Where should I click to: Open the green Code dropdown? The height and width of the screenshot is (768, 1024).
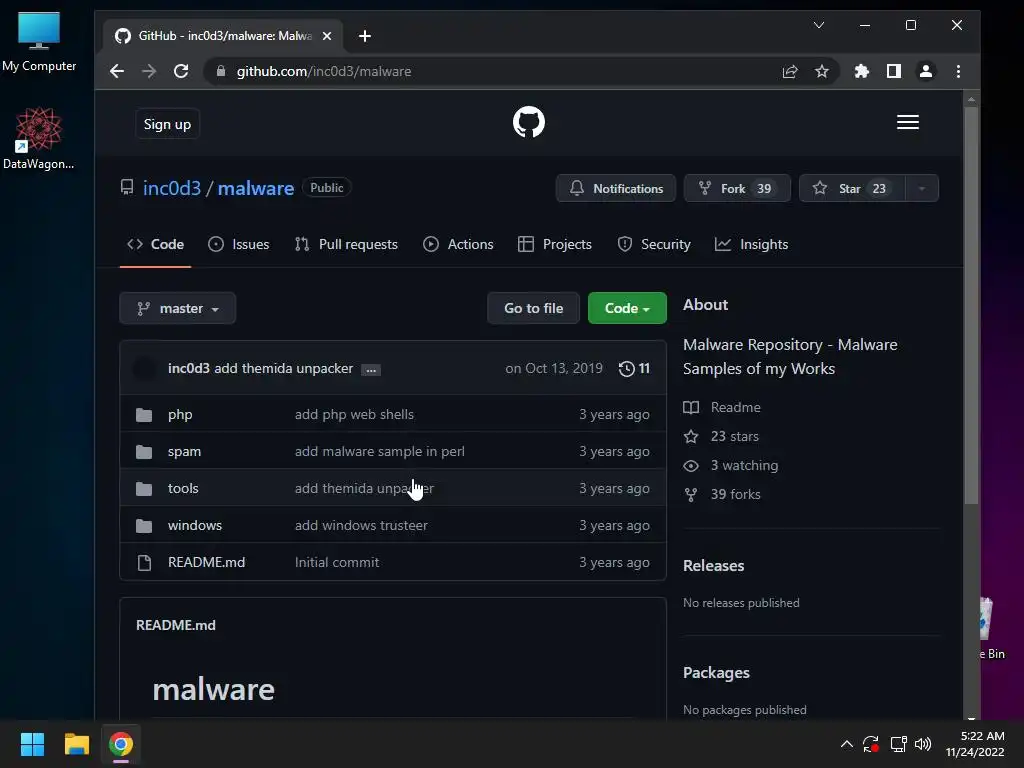pos(627,308)
